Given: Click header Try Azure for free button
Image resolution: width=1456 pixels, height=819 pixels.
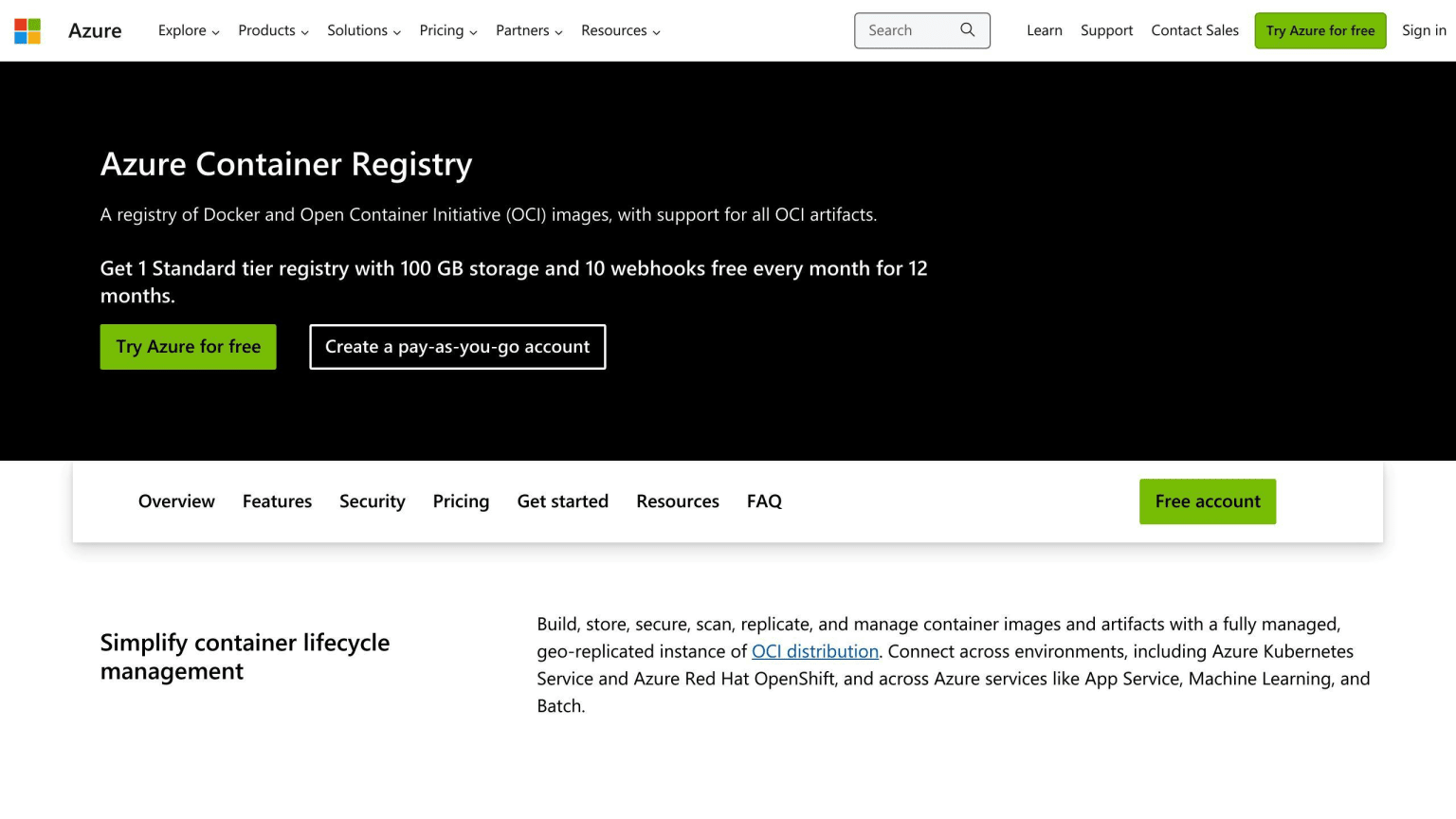Looking at the screenshot, I should pyautogui.click(x=1320, y=30).
